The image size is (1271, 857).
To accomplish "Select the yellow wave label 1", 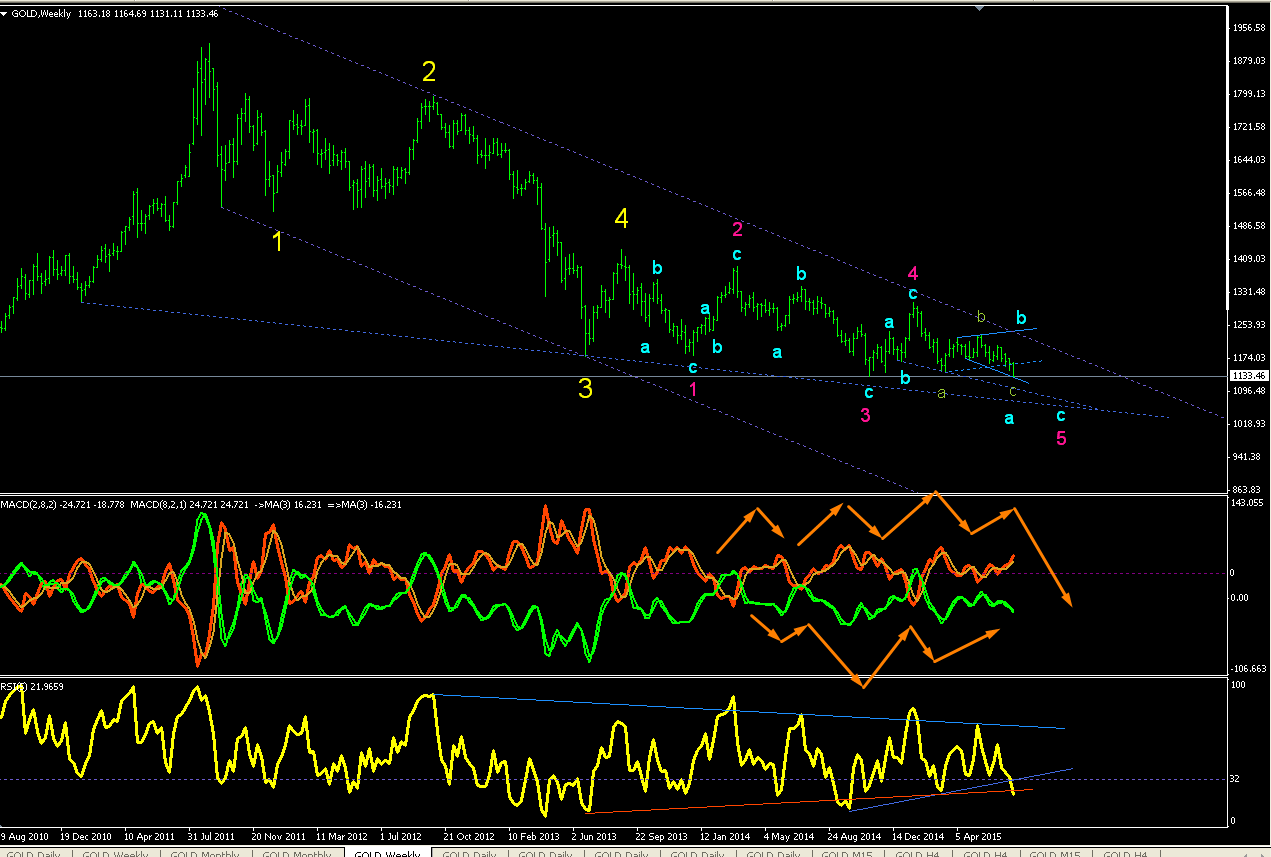I will (277, 241).
